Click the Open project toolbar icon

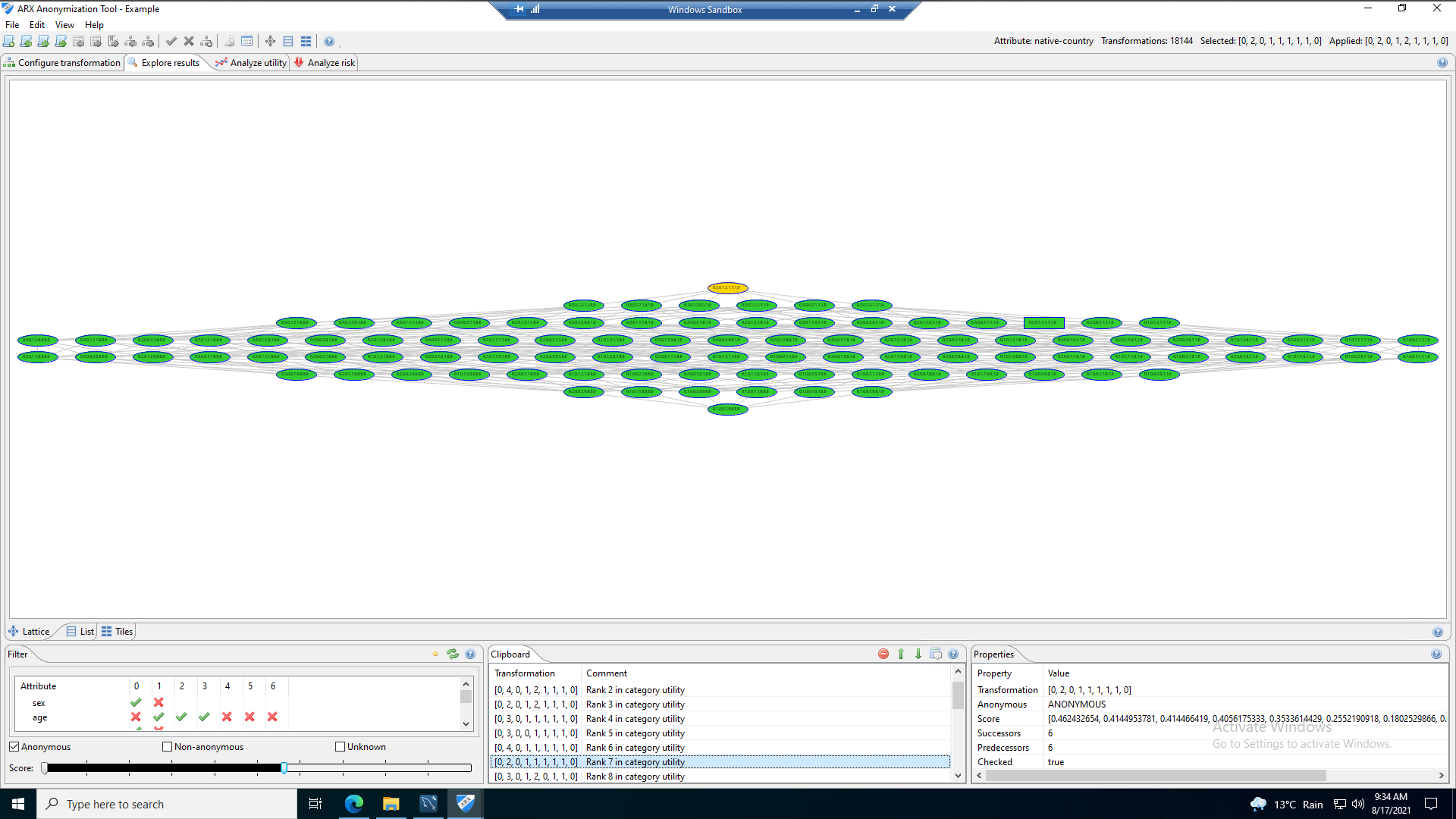point(27,41)
